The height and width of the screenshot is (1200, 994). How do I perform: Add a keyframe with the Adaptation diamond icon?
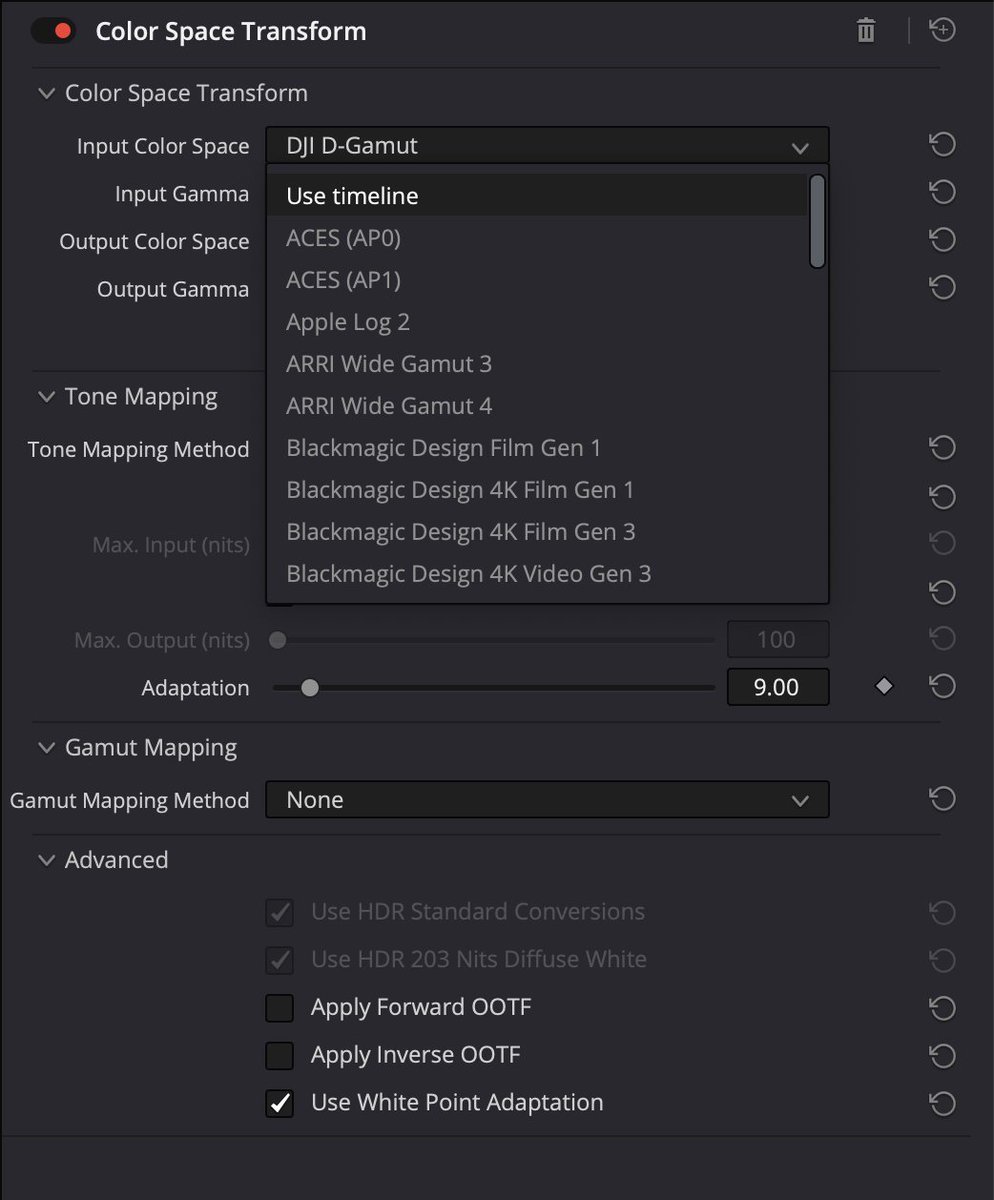point(884,687)
